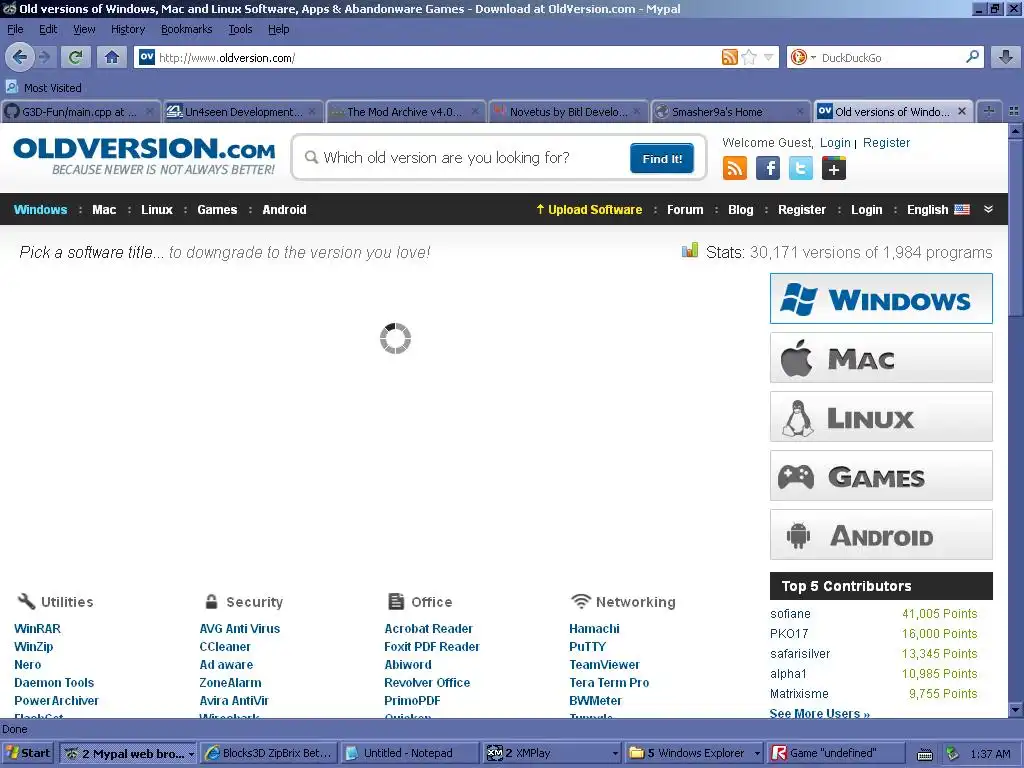Screen dimensions: 1024x768
Task: Expand the Mypal web browser taskbar group
Action: click(128, 753)
